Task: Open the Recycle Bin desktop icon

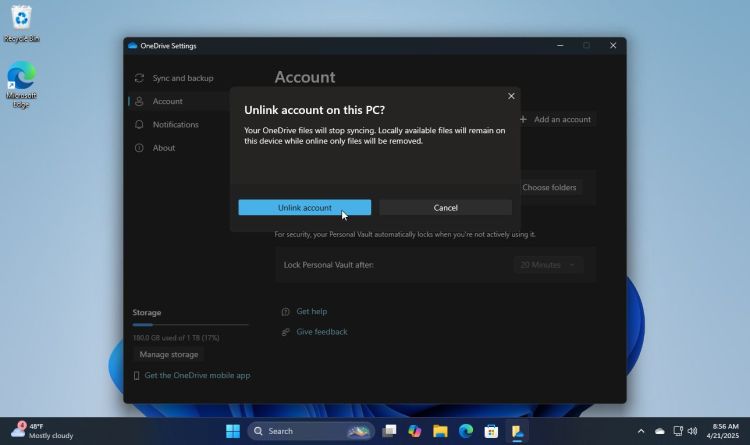Action: 21,19
